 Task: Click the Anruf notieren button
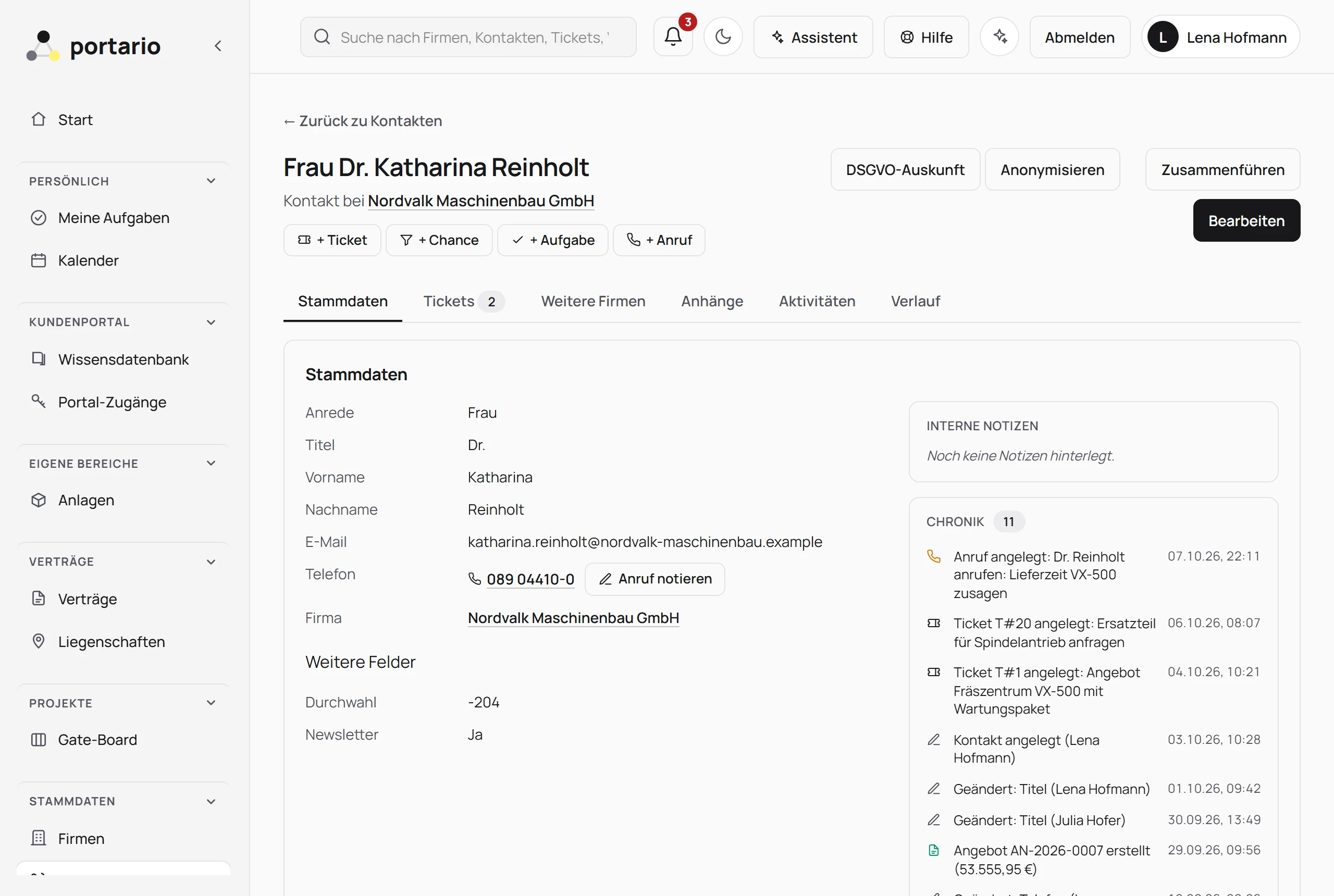[x=655, y=579]
